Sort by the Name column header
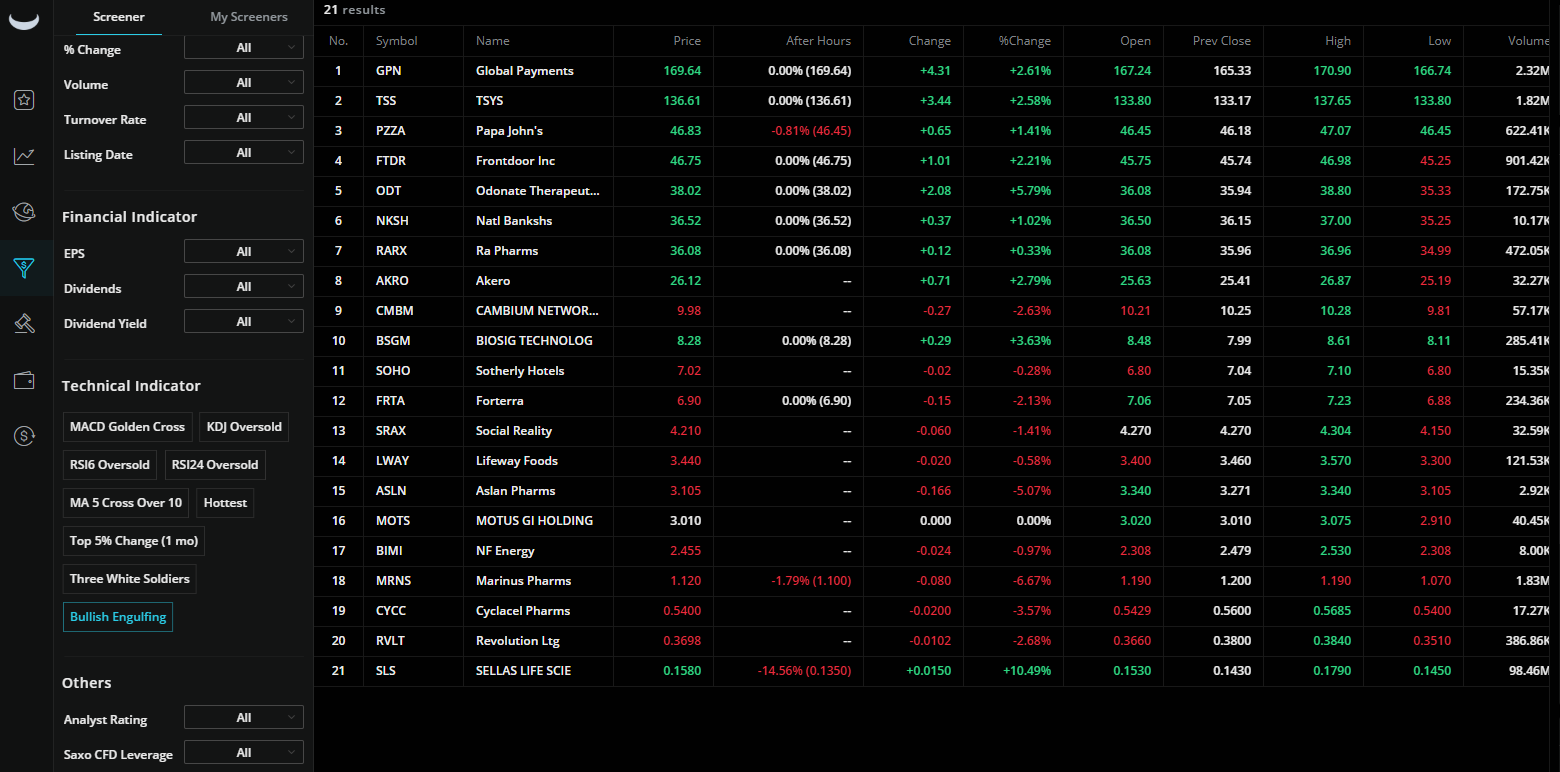The image size is (1560, 772). [493, 41]
